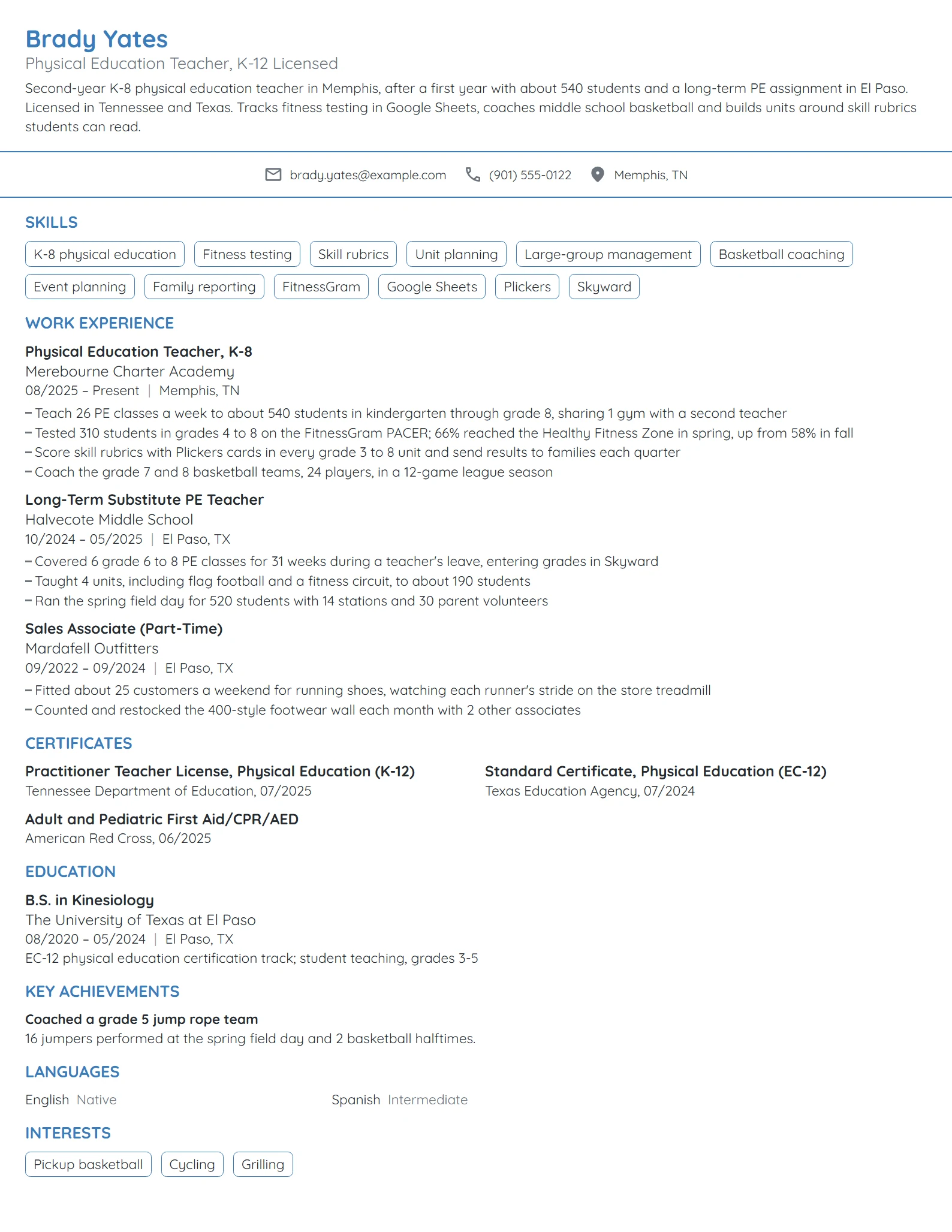The width and height of the screenshot is (952, 1232).
Task: Click the Memphis, TN contact location text
Action: point(650,175)
